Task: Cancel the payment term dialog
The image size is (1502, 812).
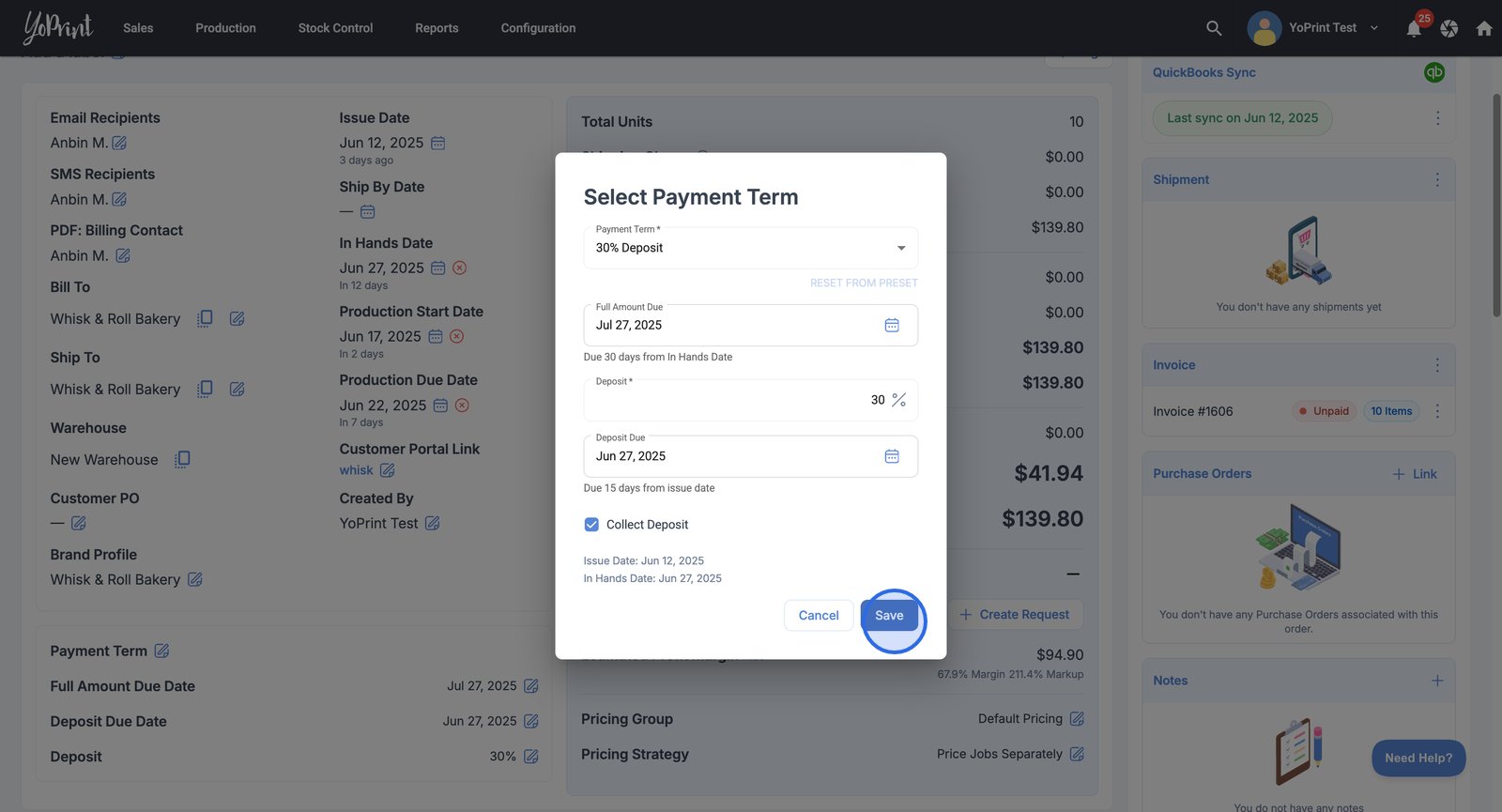Action: click(x=819, y=616)
